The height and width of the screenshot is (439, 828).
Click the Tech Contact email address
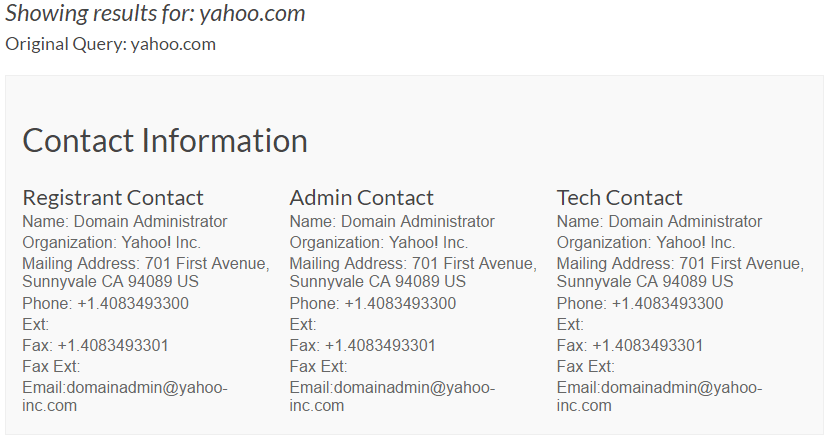click(x=659, y=397)
